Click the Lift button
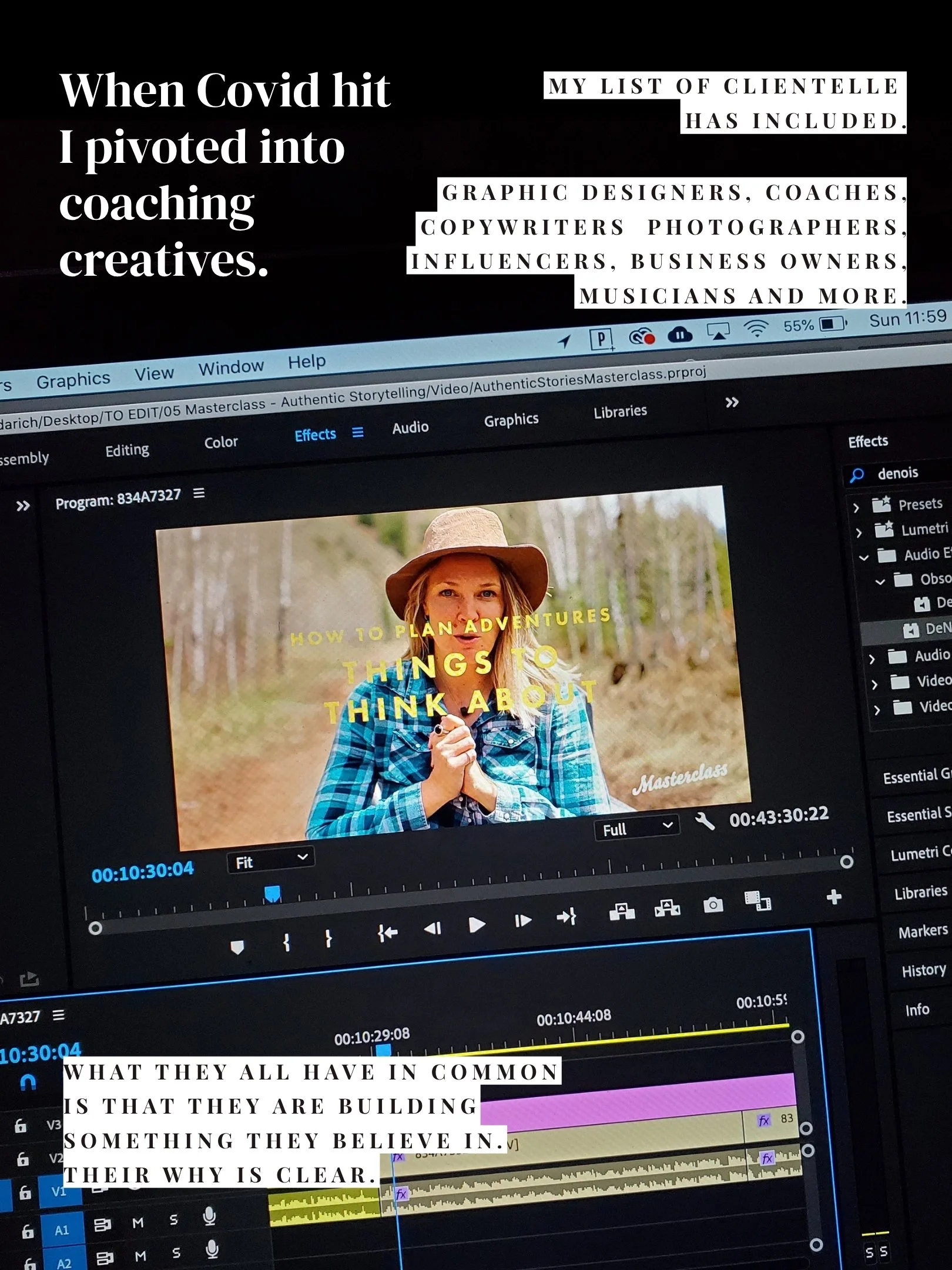952x1270 pixels. (622, 911)
